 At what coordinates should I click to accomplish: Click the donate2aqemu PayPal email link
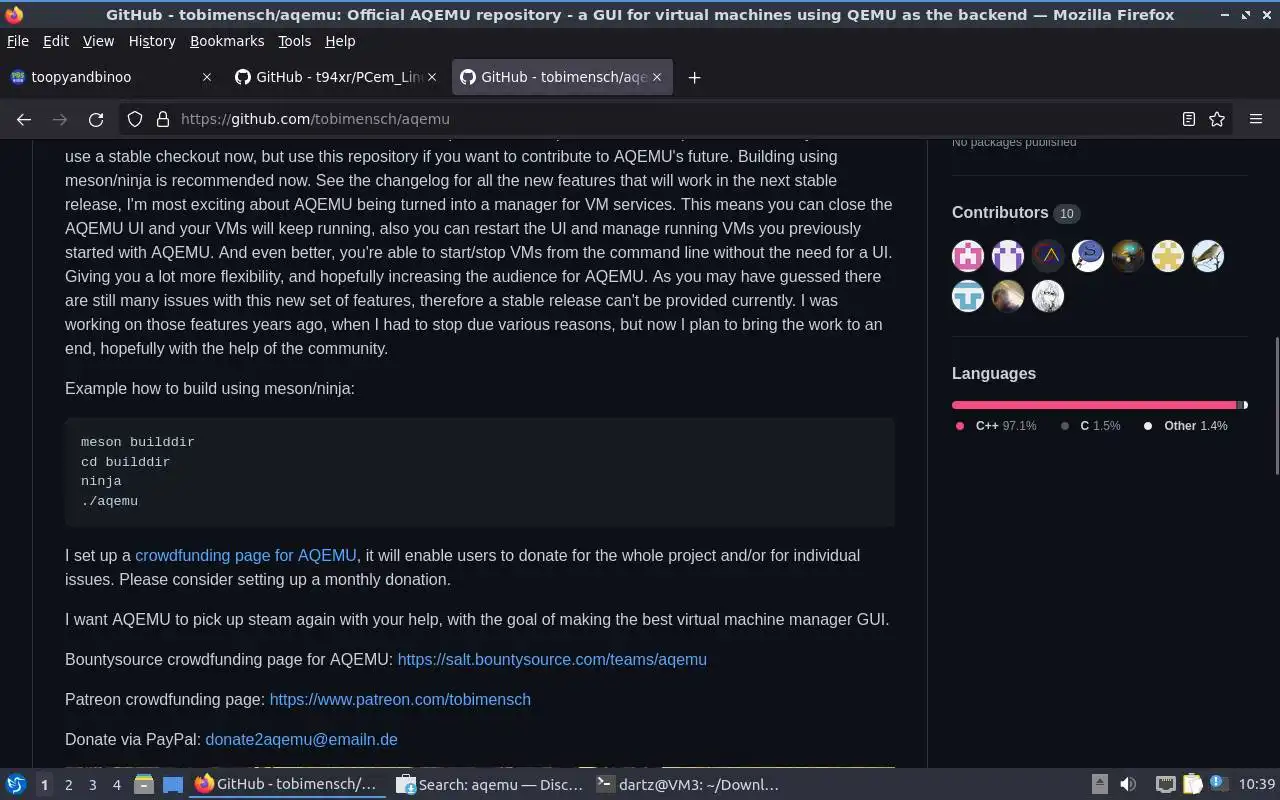tap(301, 739)
